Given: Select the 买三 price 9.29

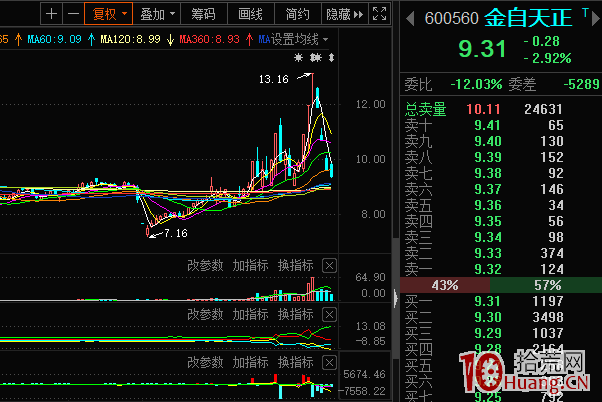Looking at the screenshot, I should tap(488, 333).
